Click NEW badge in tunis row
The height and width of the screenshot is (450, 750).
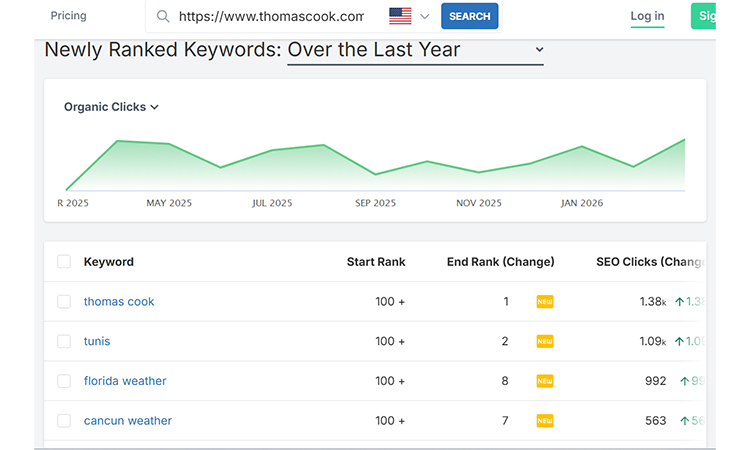[x=544, y=342]
